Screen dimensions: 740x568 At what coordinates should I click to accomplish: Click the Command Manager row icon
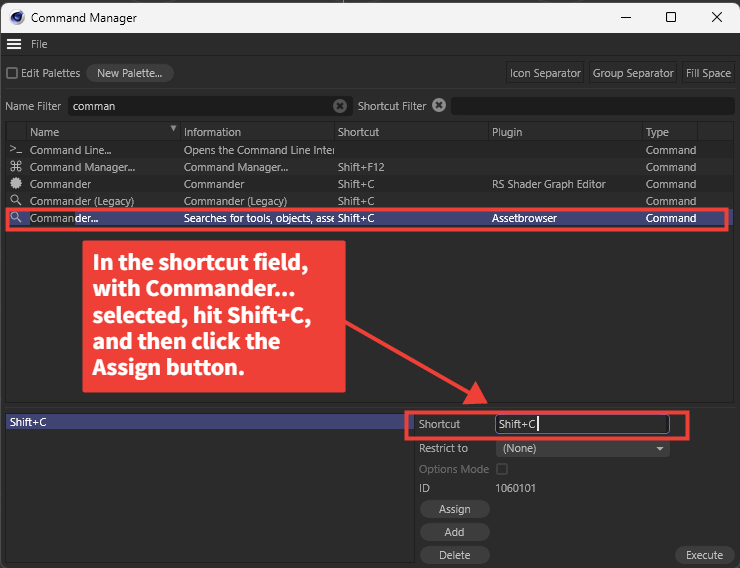[x=16, y=167]
